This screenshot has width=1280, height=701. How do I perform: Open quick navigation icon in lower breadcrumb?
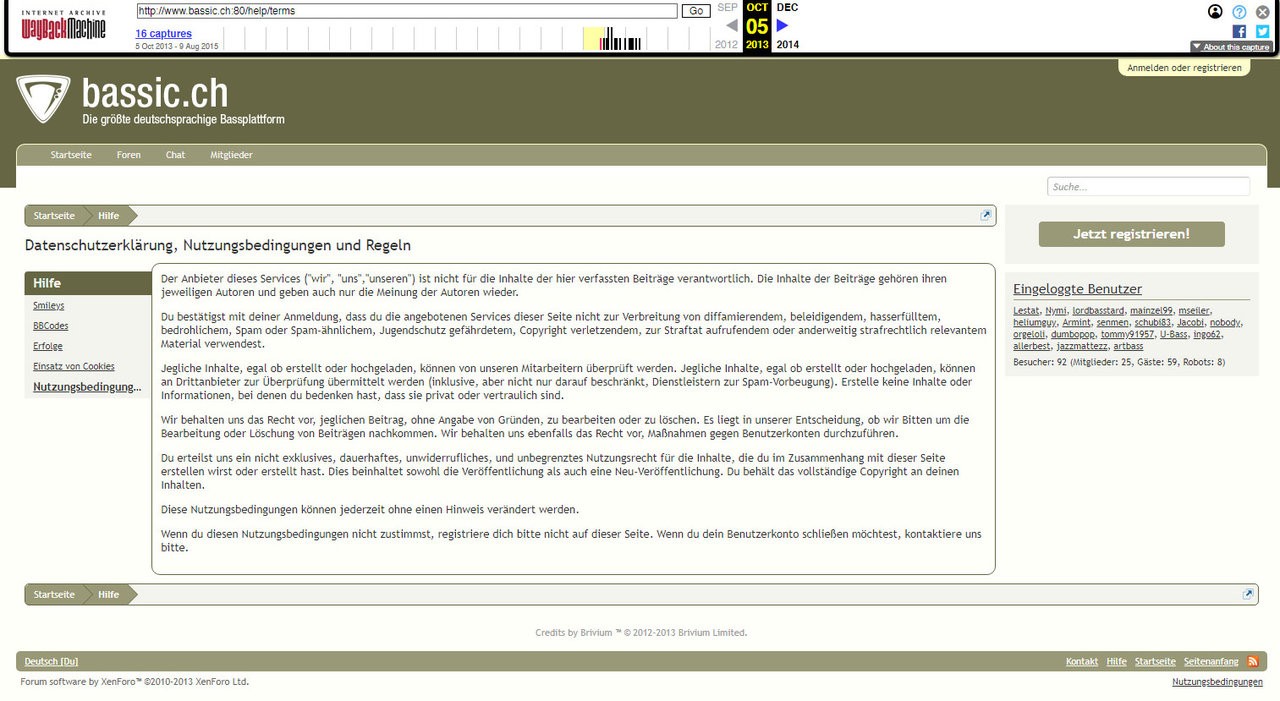click(x=1248, y=594)
